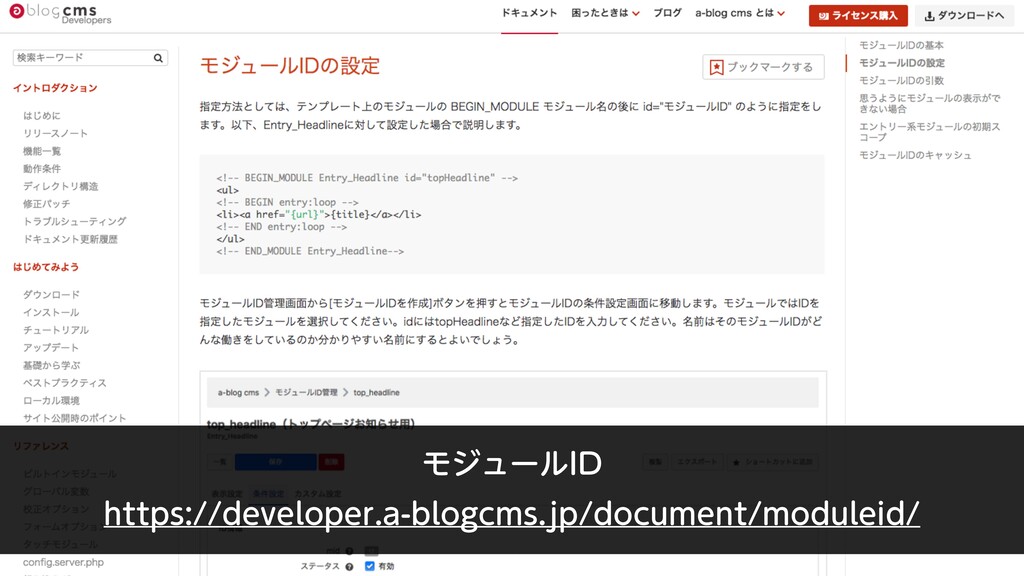This screenshot has height=576, width=1024.
Task: Click the a-blog cms Developers logo
Action: point(59,13)
